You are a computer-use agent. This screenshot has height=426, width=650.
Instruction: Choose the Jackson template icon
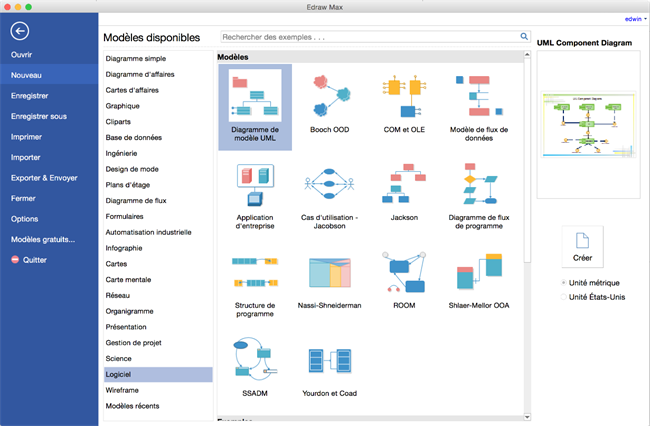pos(404,182)
